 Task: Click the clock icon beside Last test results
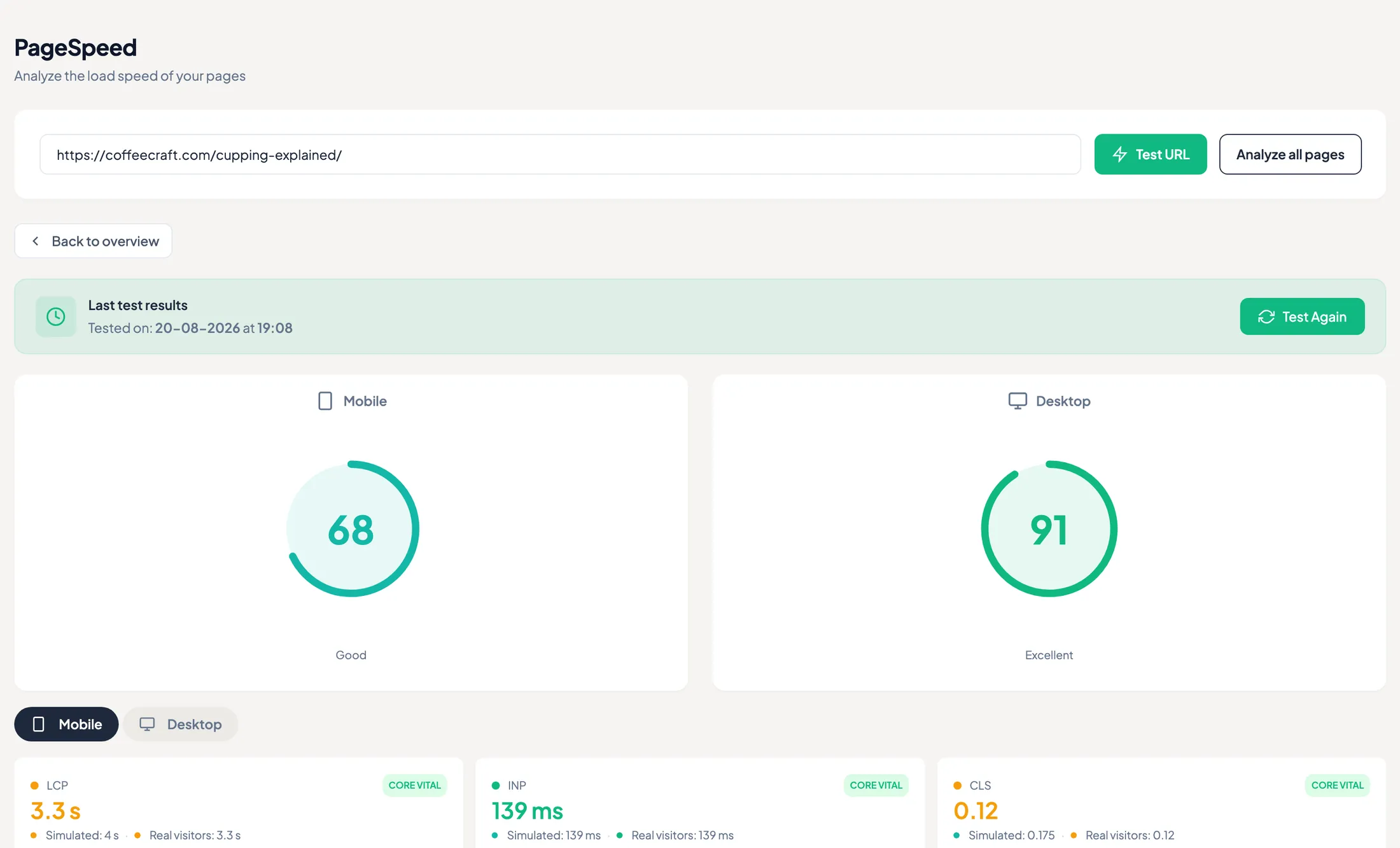click(56, 316)
